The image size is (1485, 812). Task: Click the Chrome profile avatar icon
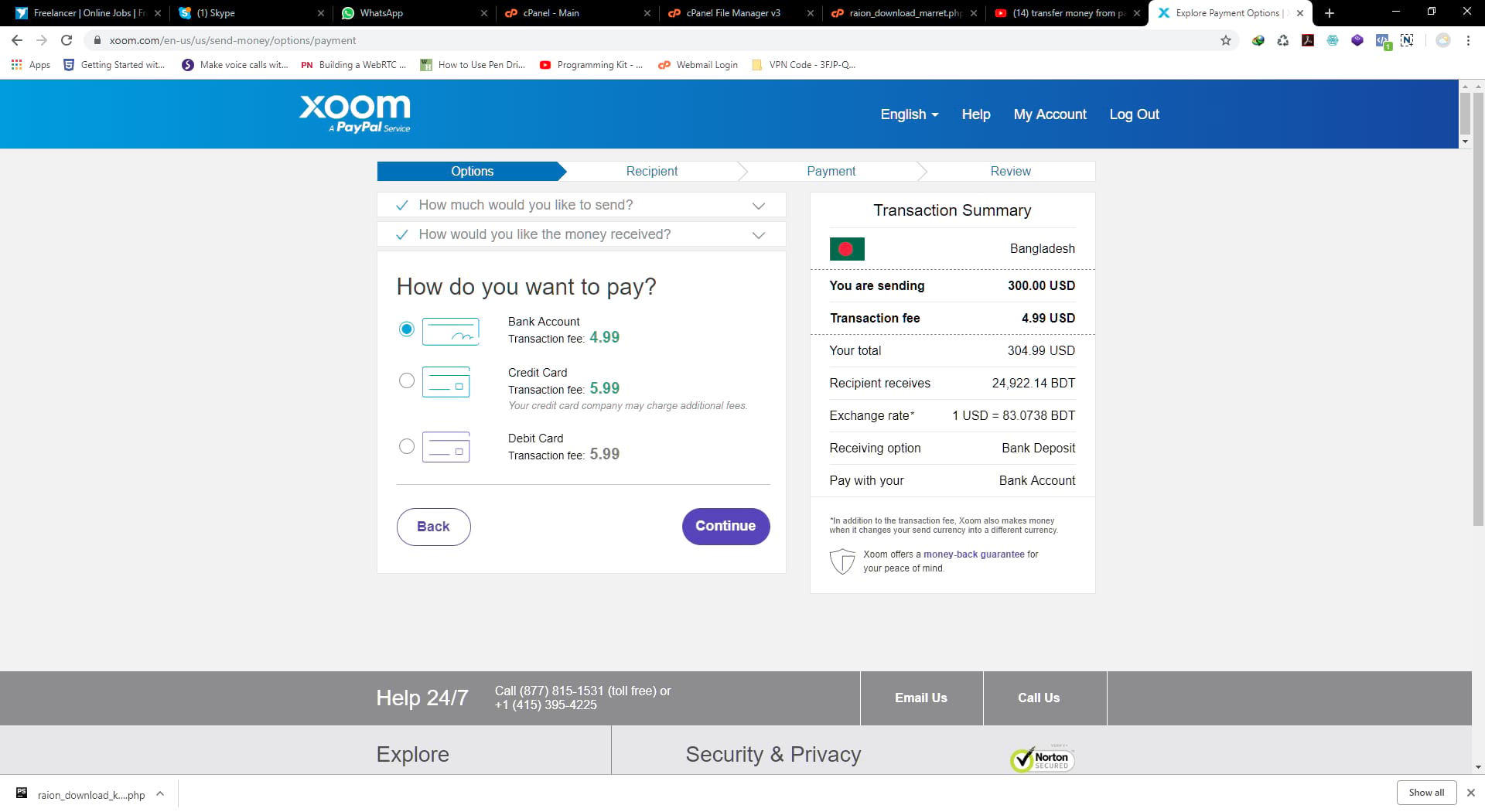(x=1443, y=40)
